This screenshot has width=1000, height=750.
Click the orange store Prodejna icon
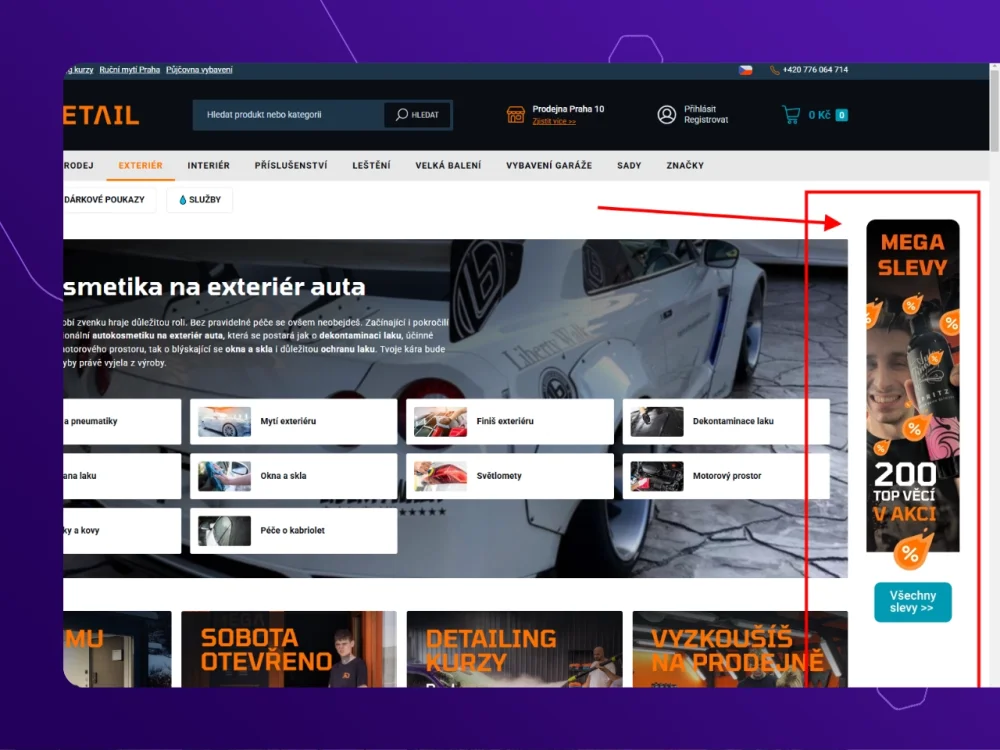516,115
